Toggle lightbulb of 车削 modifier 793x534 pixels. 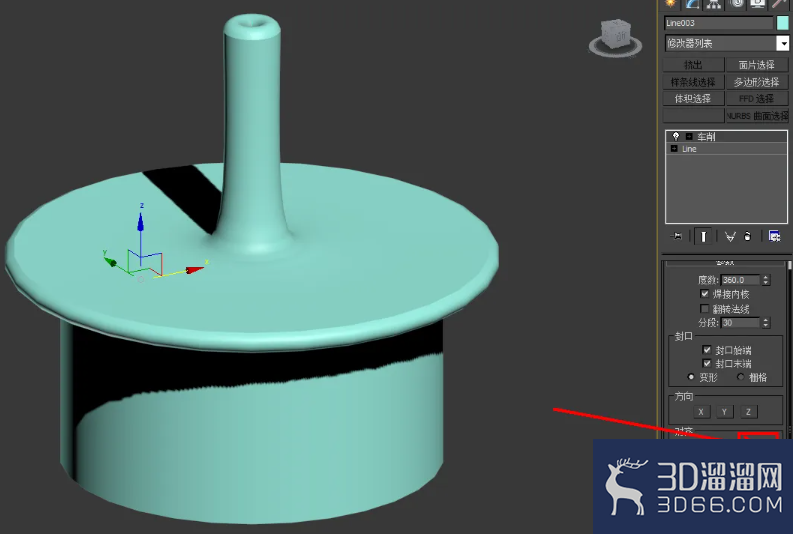pyautogui.click(x=676, y=137)
